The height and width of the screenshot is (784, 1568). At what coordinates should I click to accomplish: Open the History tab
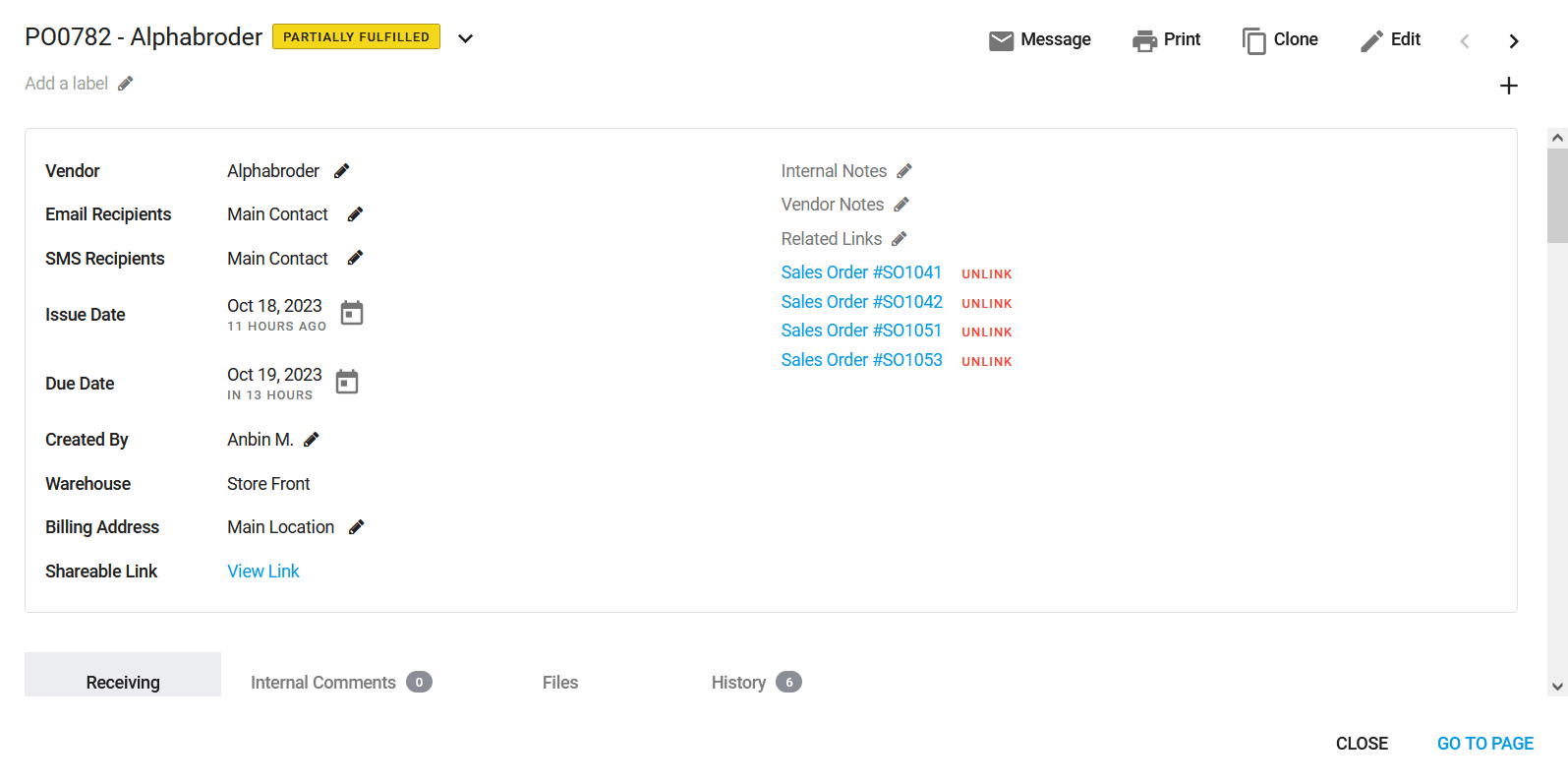point(755,682)
